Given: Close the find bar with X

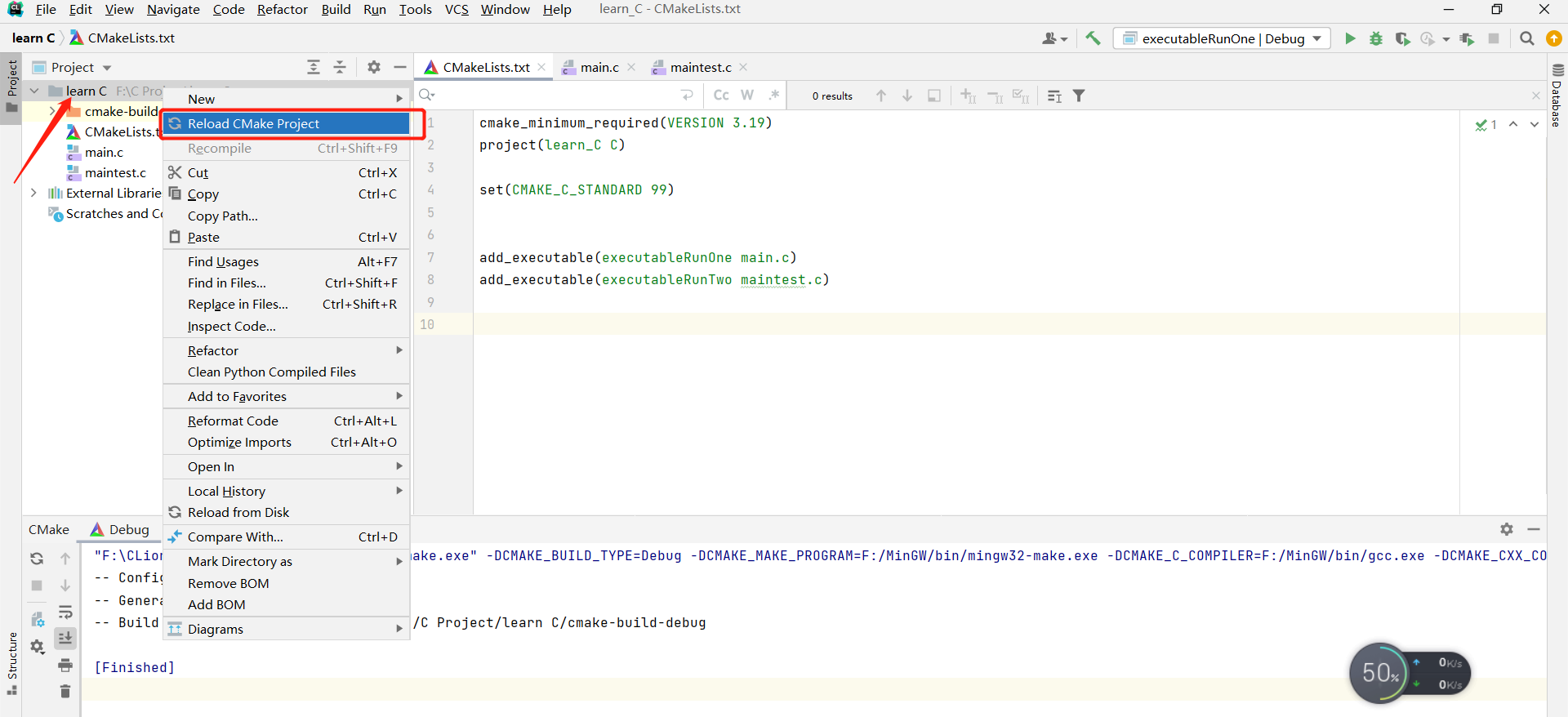Looking at the screenshot, I should pos(1535,96).
